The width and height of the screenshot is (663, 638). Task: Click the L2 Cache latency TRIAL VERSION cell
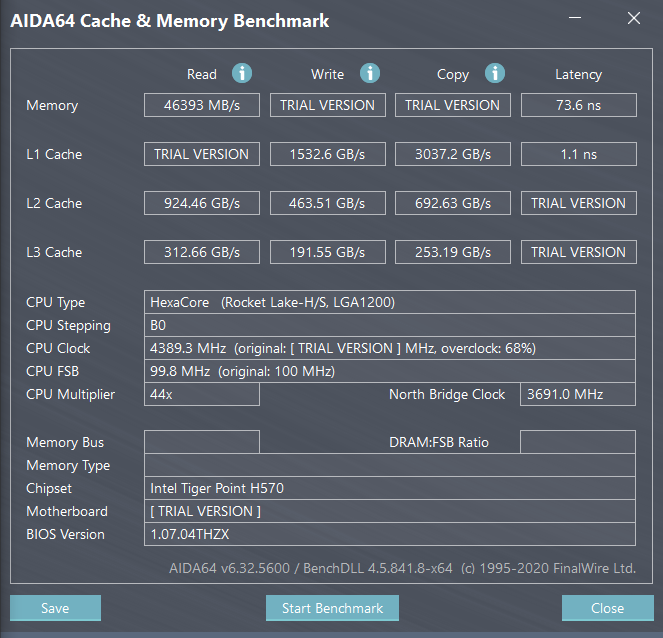(579, 203)
